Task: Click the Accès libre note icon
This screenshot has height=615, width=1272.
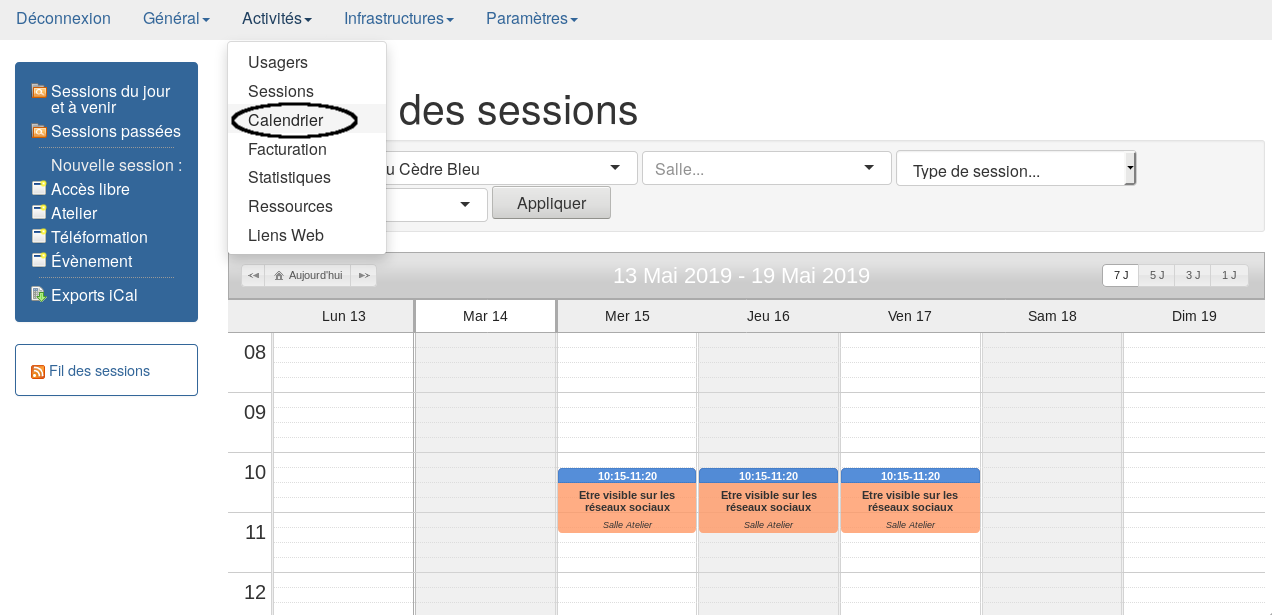Action: (39, 189)
